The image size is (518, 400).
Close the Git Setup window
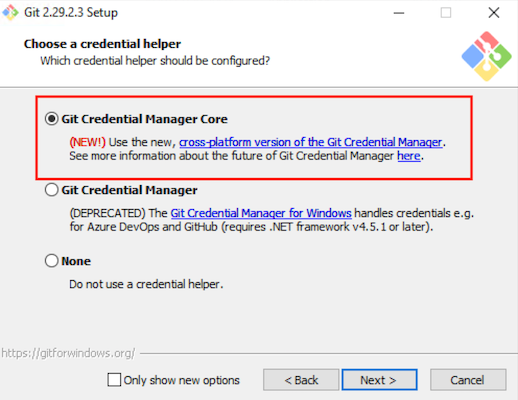[x=494, y=13]
